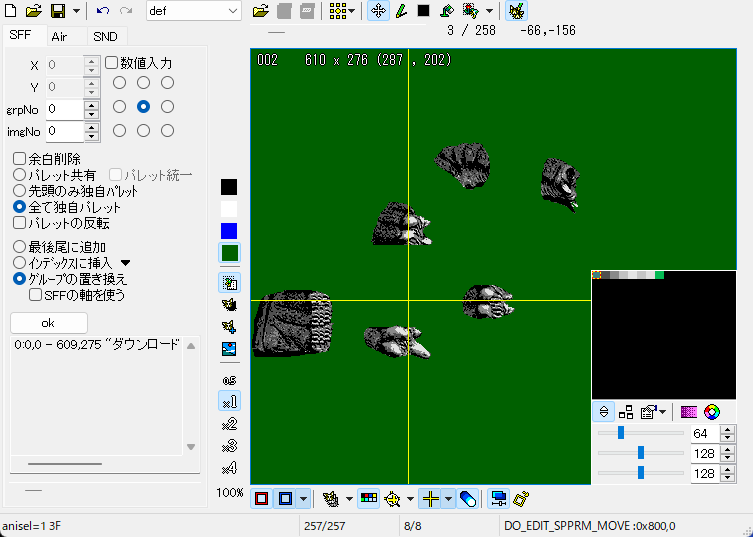Select the パレット共有 radio button
The height and width of the screenshot is (537, 753).
pos(20,175)
